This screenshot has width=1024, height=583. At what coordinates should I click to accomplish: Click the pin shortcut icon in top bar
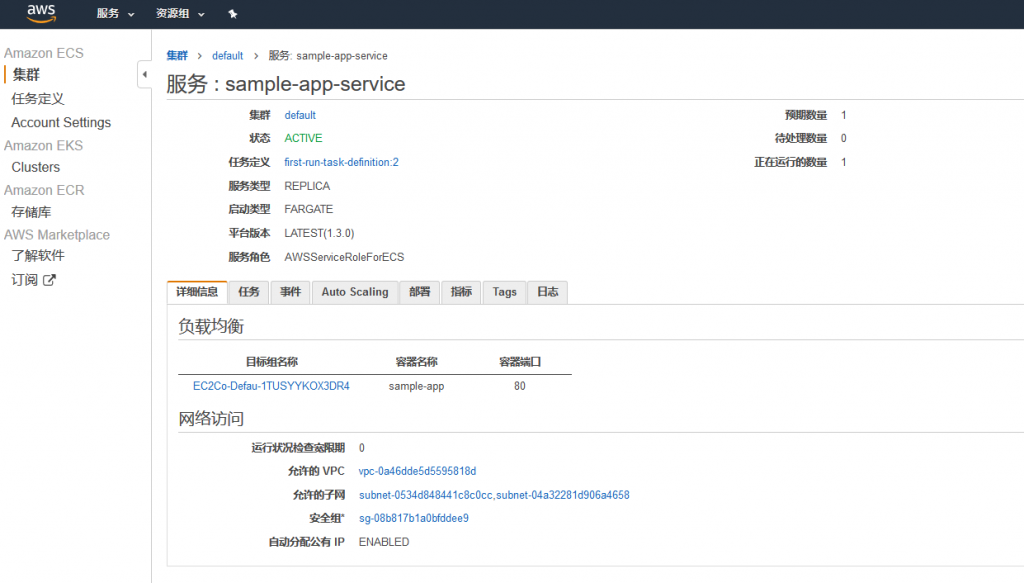[x=232, y=14]
